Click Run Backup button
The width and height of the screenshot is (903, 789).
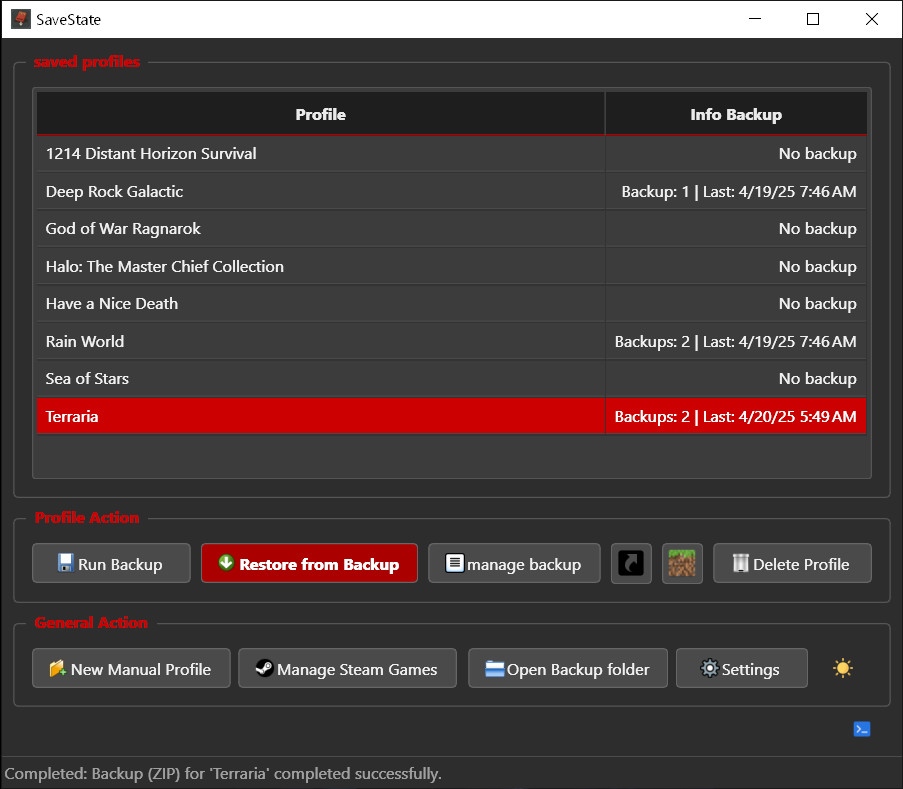pos(111,563)
